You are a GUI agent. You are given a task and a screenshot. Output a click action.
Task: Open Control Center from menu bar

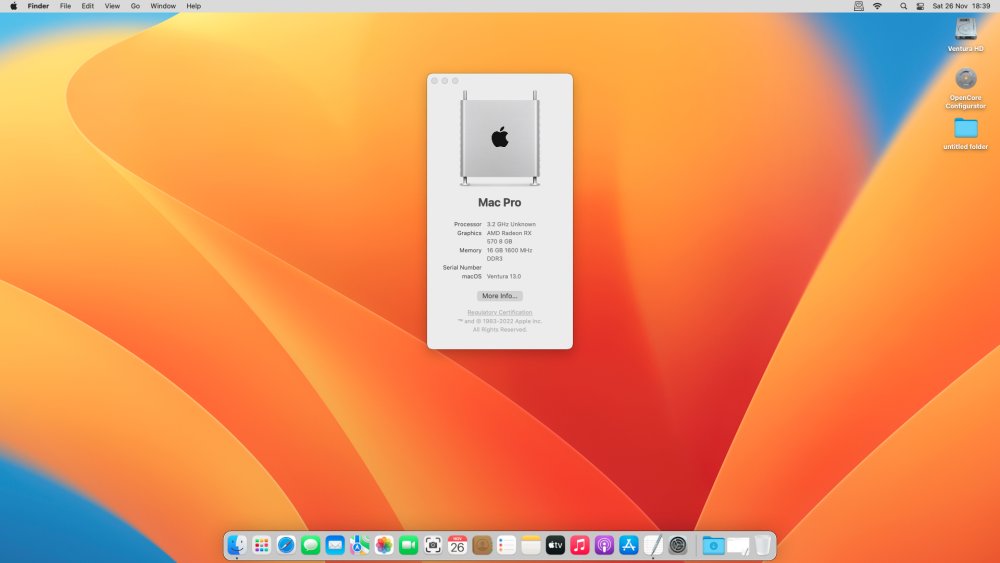click(920, 6)
